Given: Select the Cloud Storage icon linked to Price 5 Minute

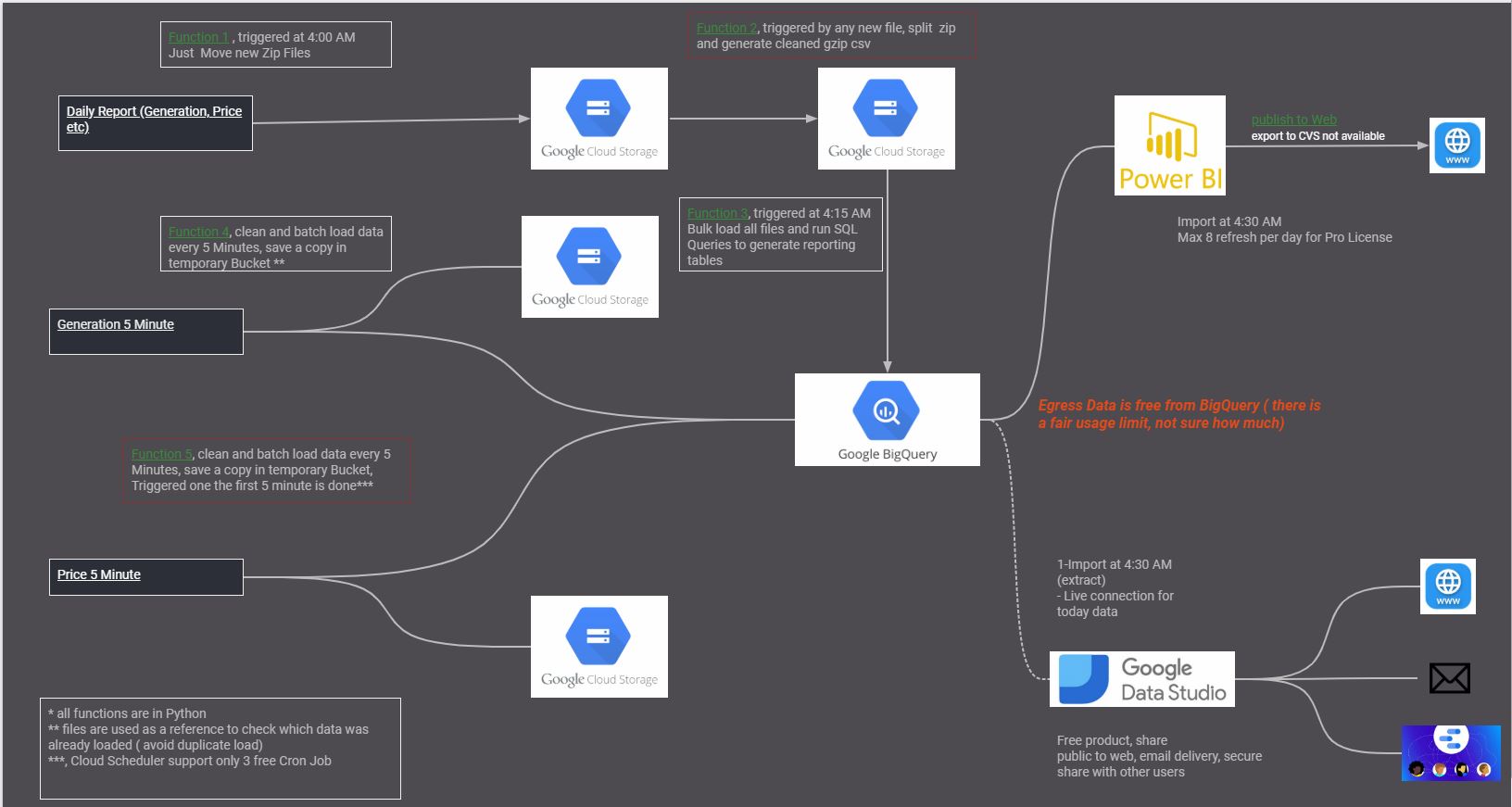Looking at the screenshot, I should pyautogui.click(x=599, y=647).
